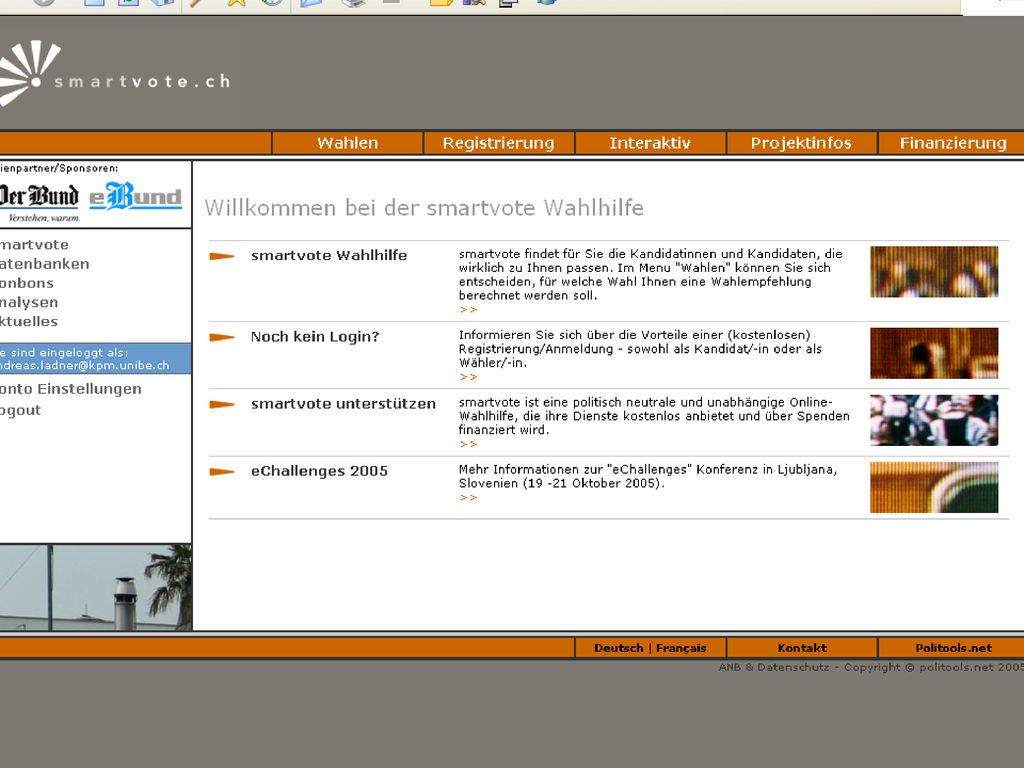Image resolution: width=1024 pixels, height=768 pixels.
Task: Switch the language to Français
Action: (x=681, y=648)
